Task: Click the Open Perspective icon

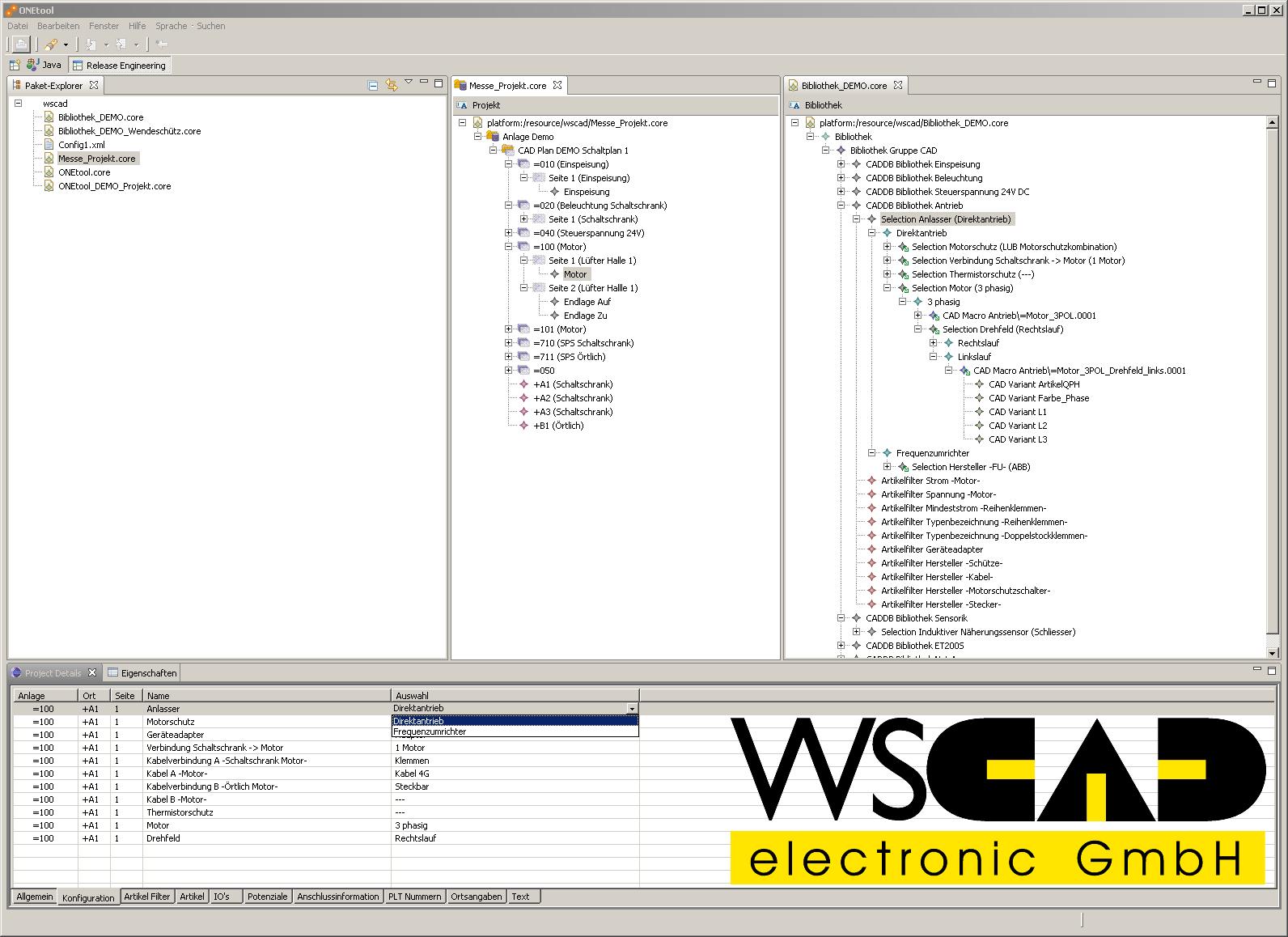Action: pos(15,66)
